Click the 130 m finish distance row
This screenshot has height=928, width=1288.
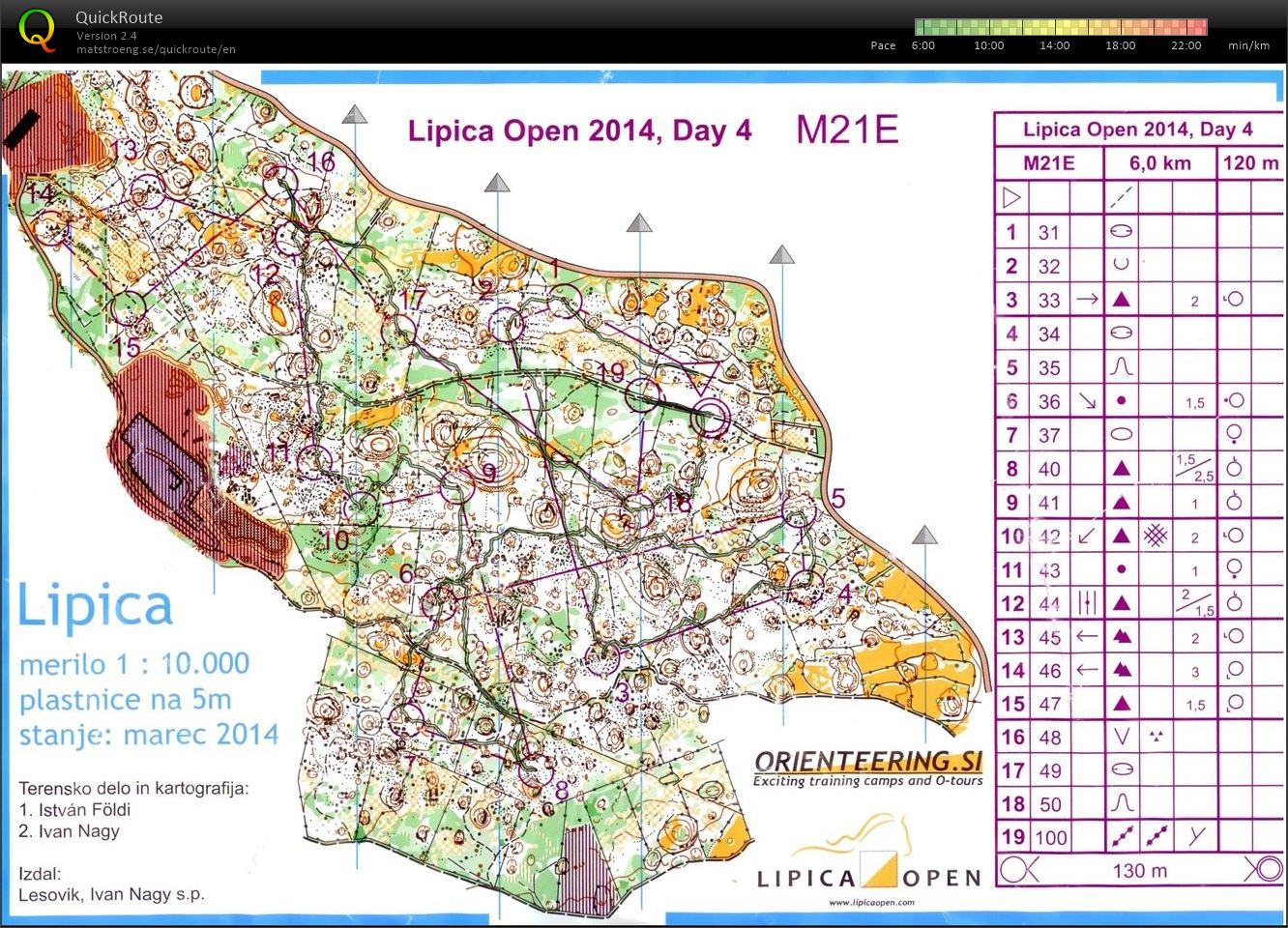point(1139,870)
